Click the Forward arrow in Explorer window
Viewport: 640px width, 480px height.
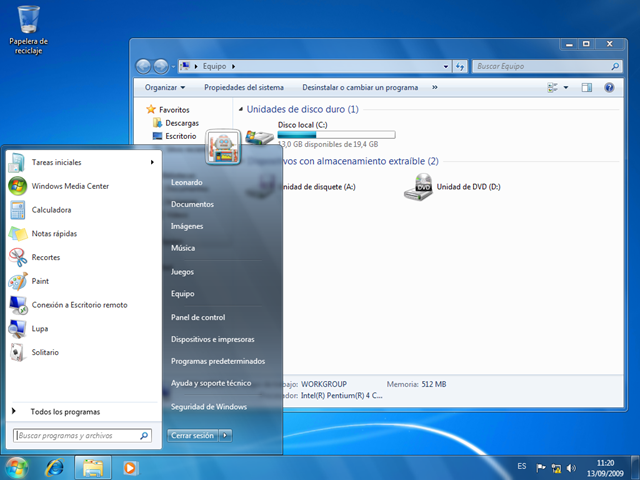161,66
